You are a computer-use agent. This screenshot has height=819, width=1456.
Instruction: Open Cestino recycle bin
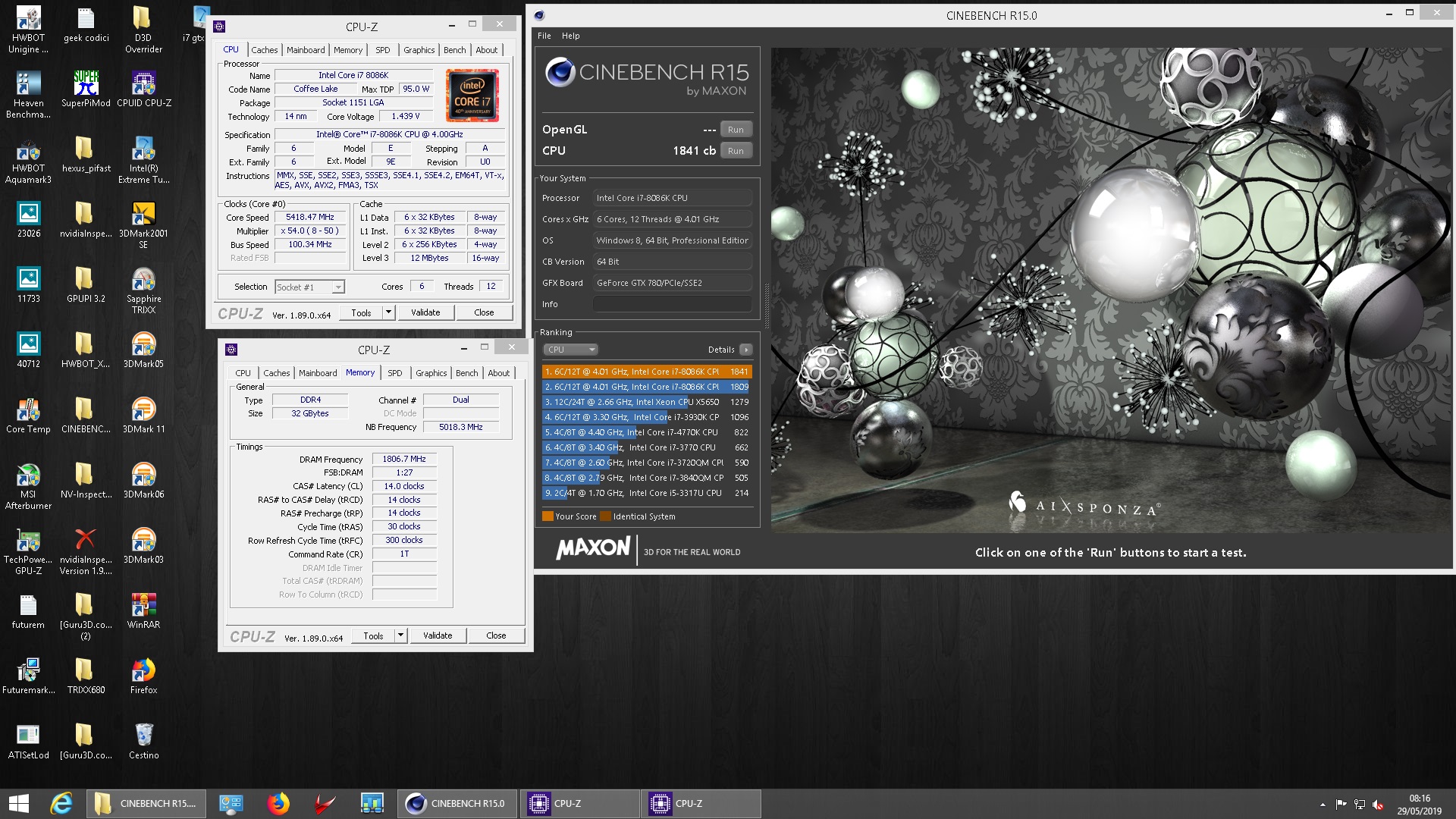point(143,742)
